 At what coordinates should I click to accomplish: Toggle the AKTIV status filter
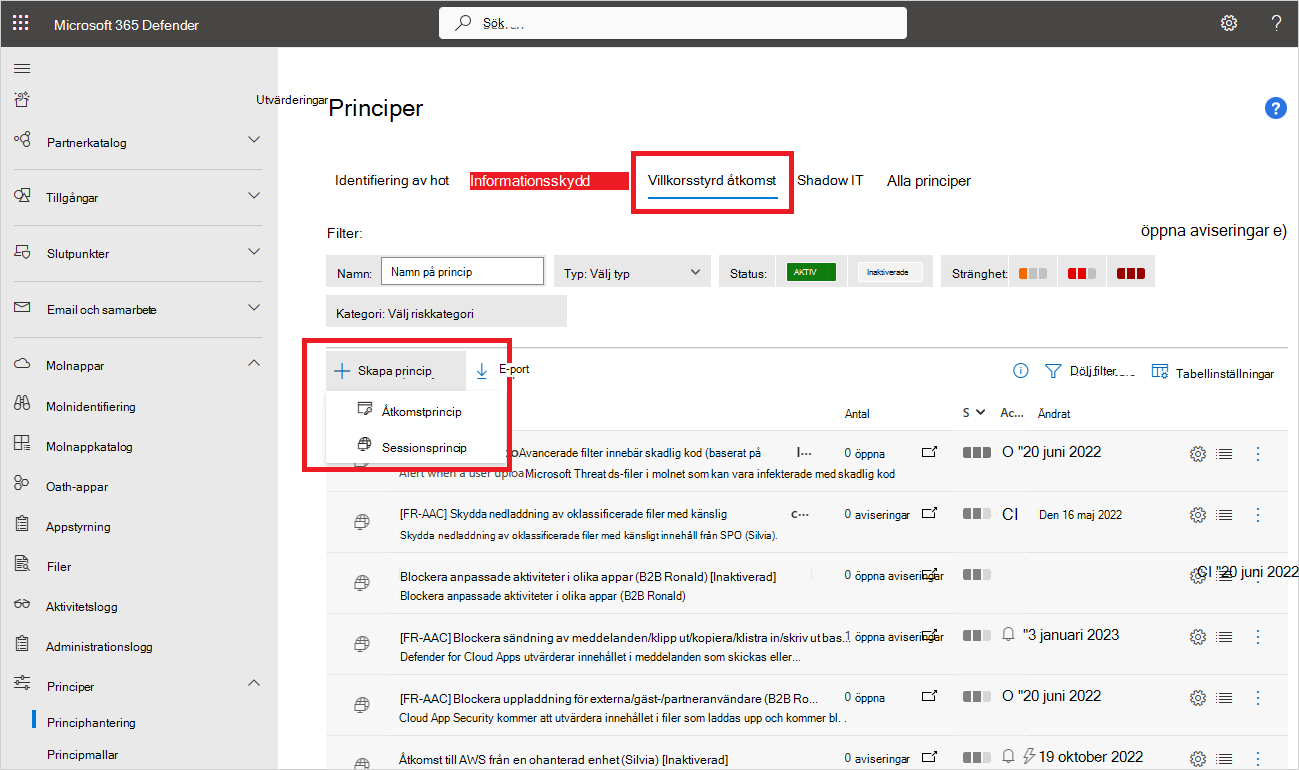pyautogui.click(x=811, y=272)
